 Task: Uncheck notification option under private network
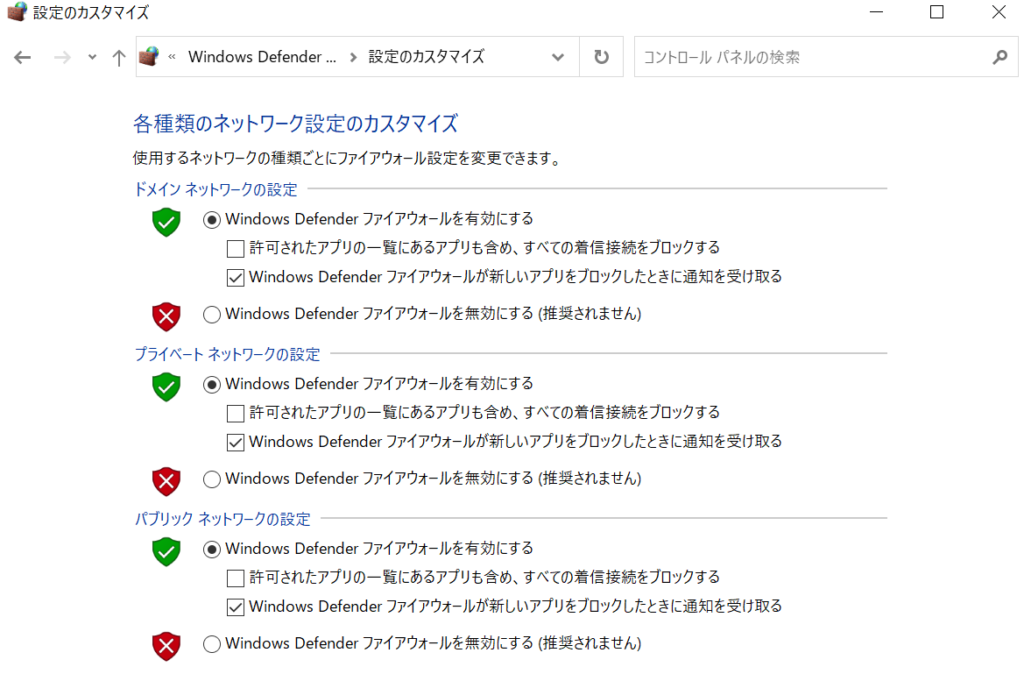[235, 442]
